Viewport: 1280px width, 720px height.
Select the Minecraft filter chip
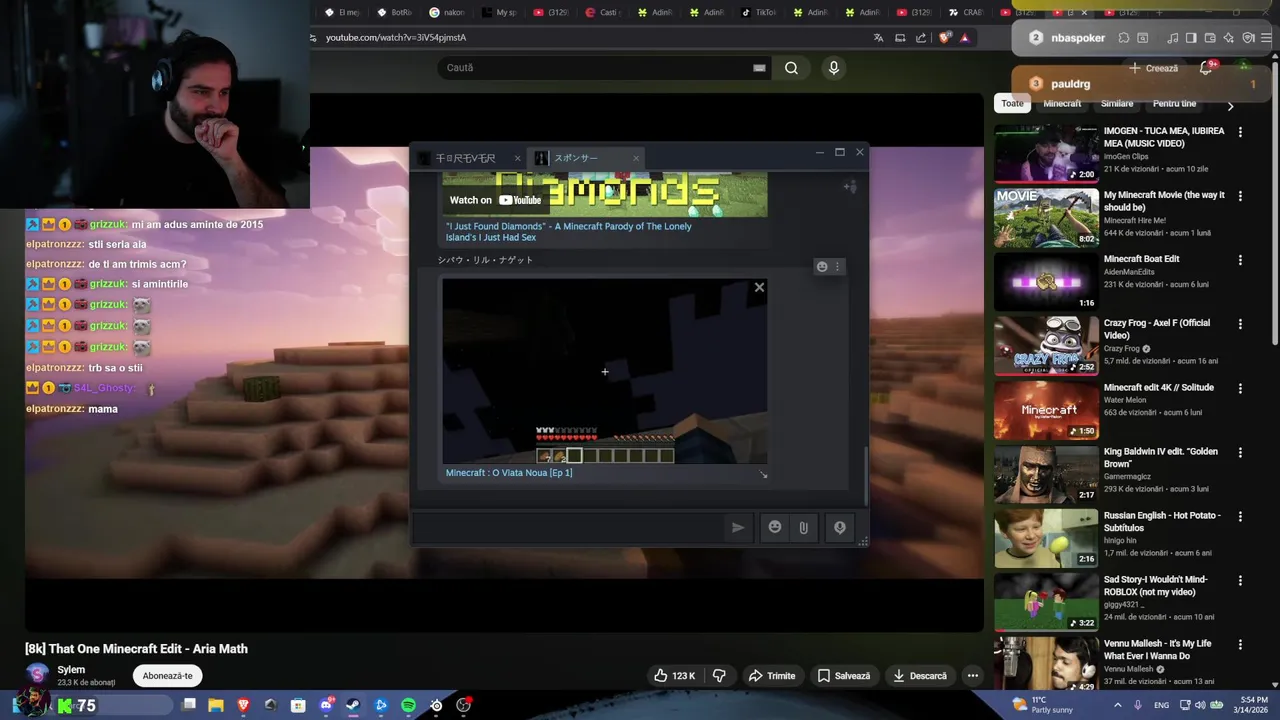coord(1062,104)
